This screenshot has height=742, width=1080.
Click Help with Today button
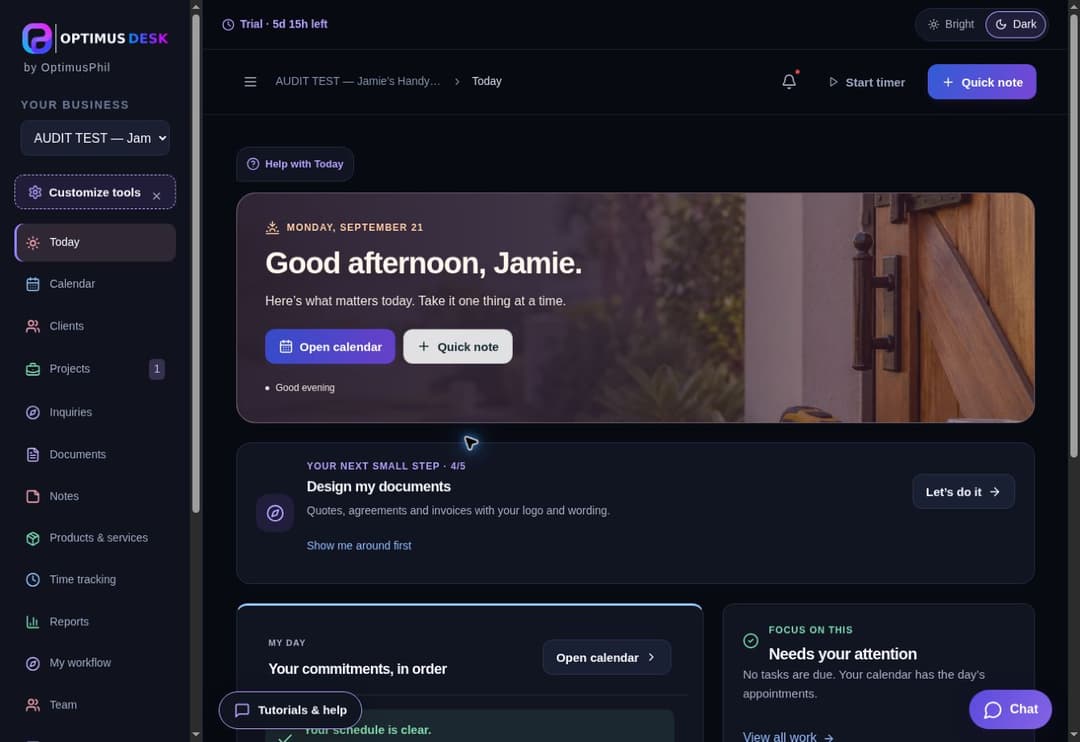(295, 164)
